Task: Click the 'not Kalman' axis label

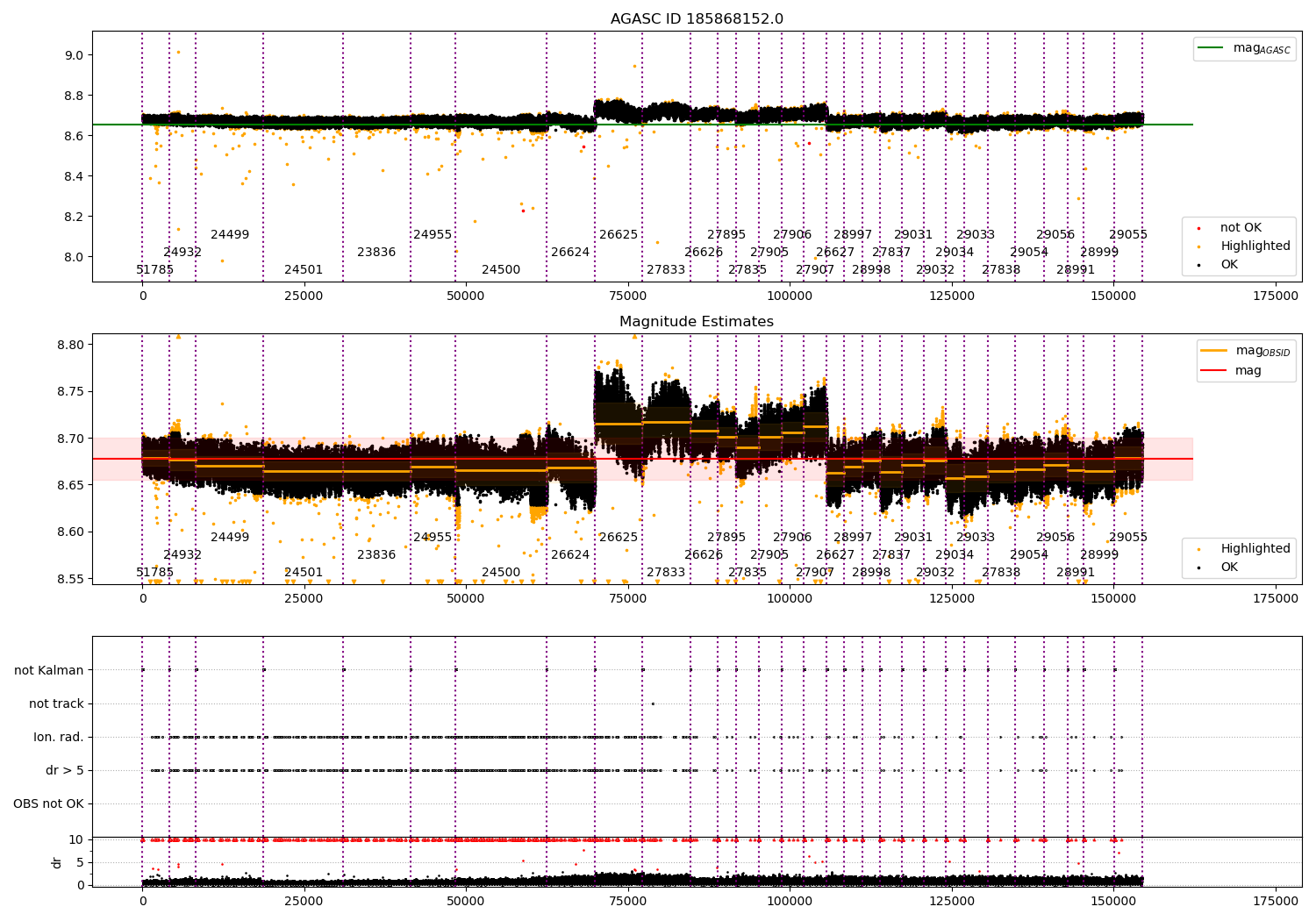Action: coord(49,670)
